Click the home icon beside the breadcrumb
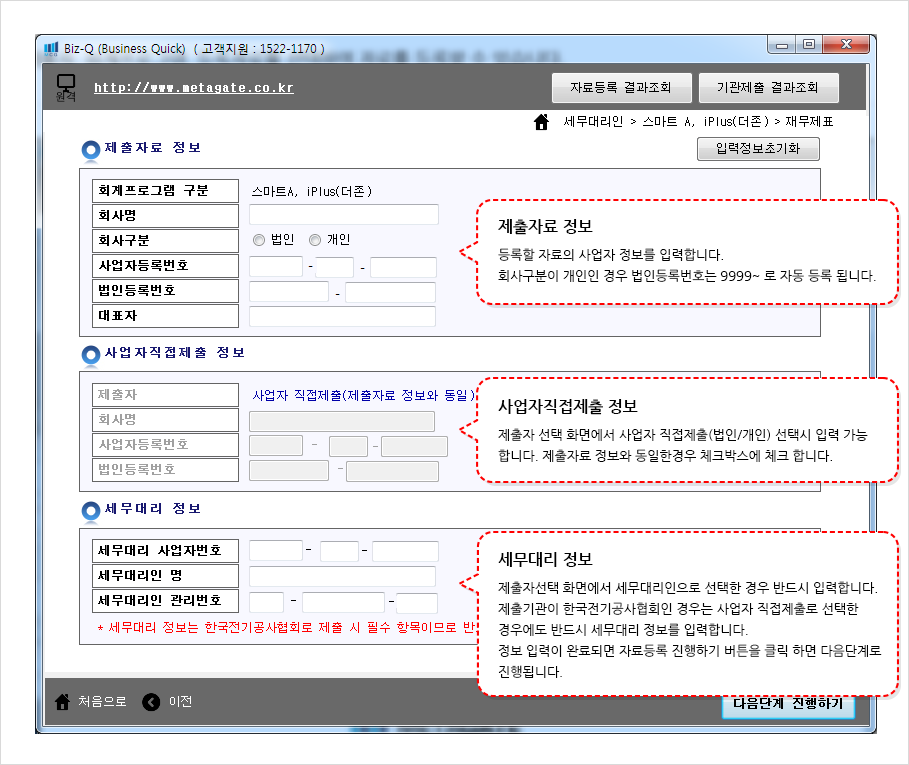Viewport: 909px width, 765px height. click(x=541, y=122)
